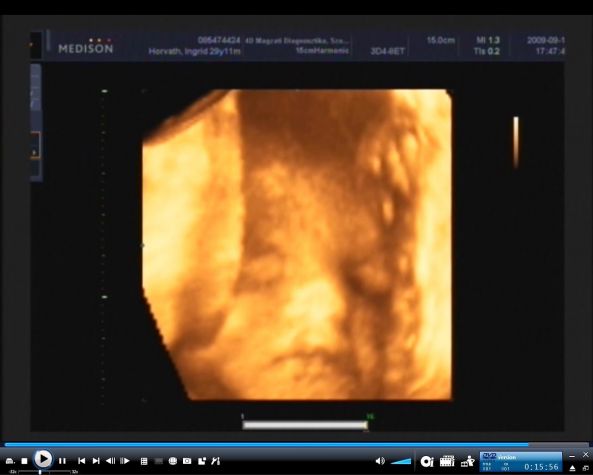Open the chapter list menu icon
Image resolution: width=593 pixels, height=475 pixels.
click(x=144, y=461)
